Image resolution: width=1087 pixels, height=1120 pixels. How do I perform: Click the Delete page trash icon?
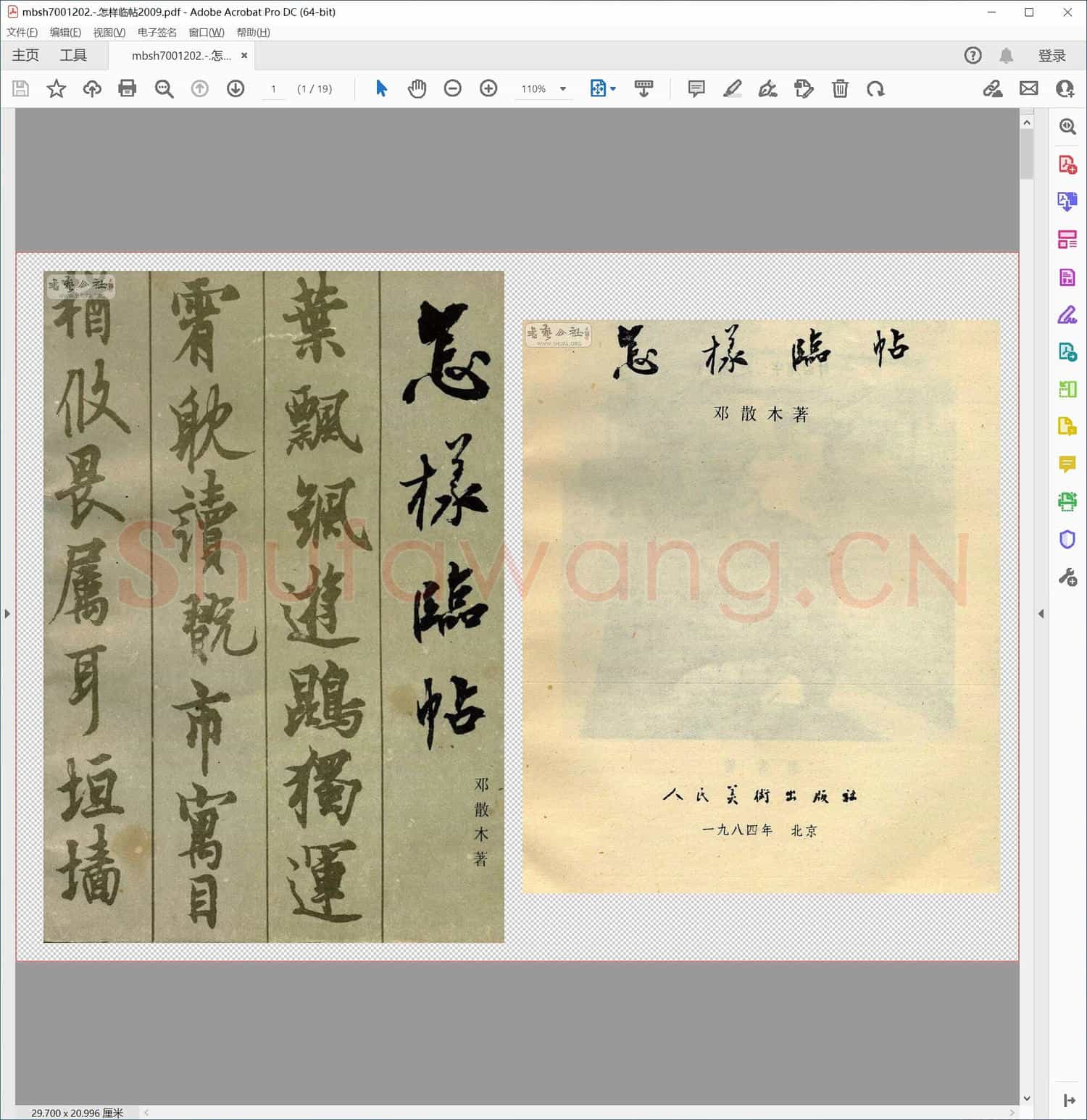click(840, 88)
